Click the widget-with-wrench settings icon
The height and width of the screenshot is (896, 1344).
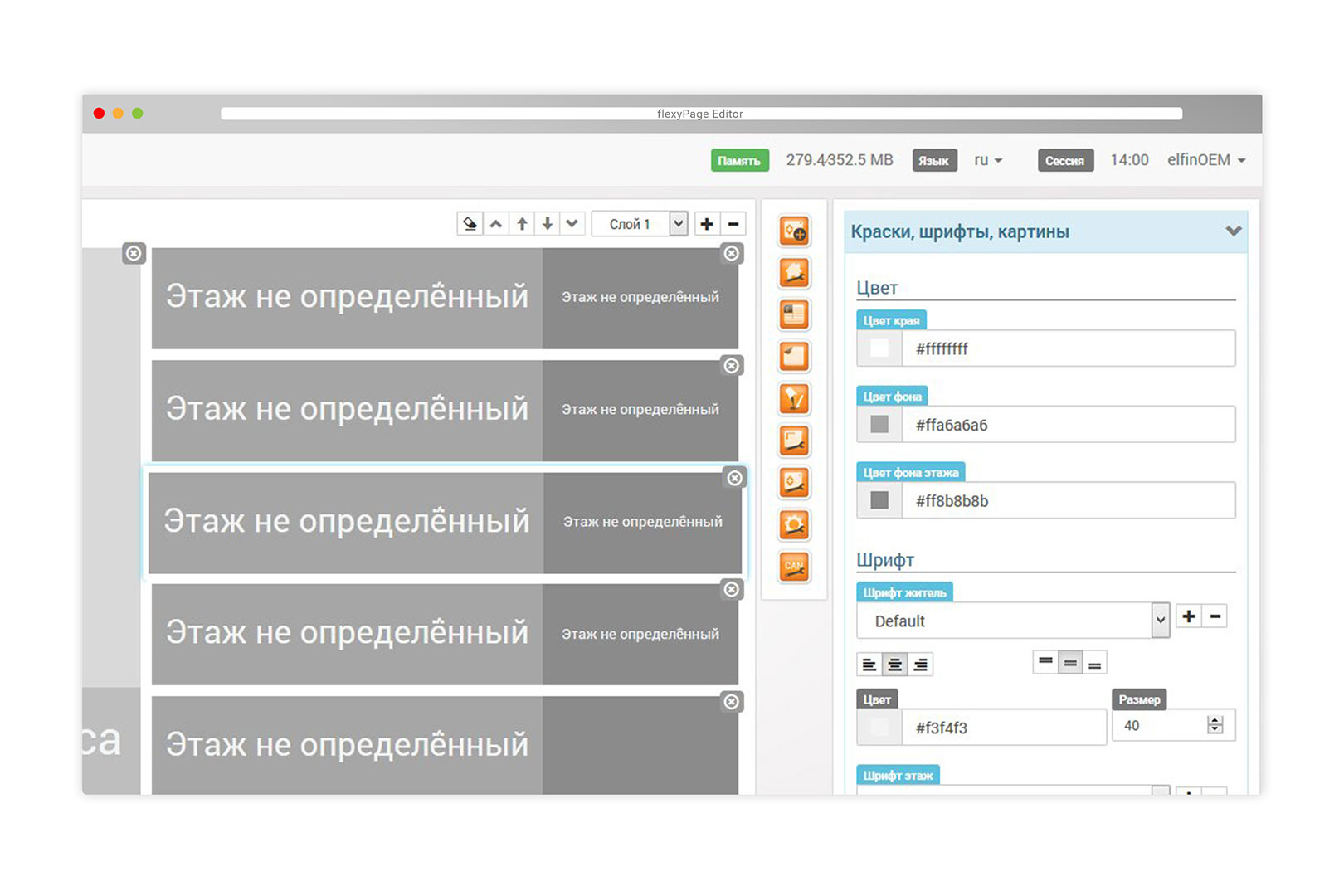pyautogui.click(x=794, y=483)
